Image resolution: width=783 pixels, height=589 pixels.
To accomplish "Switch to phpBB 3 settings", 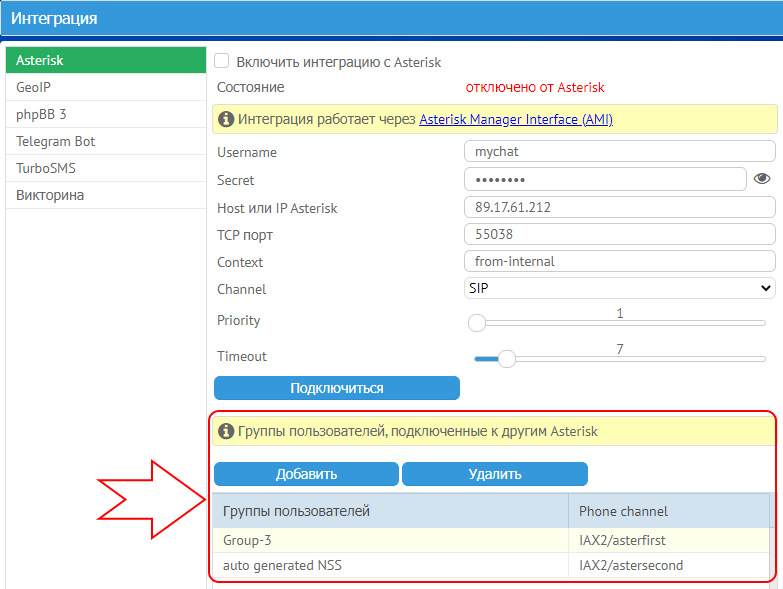I will pyautogui.click(x=103, y=115).
